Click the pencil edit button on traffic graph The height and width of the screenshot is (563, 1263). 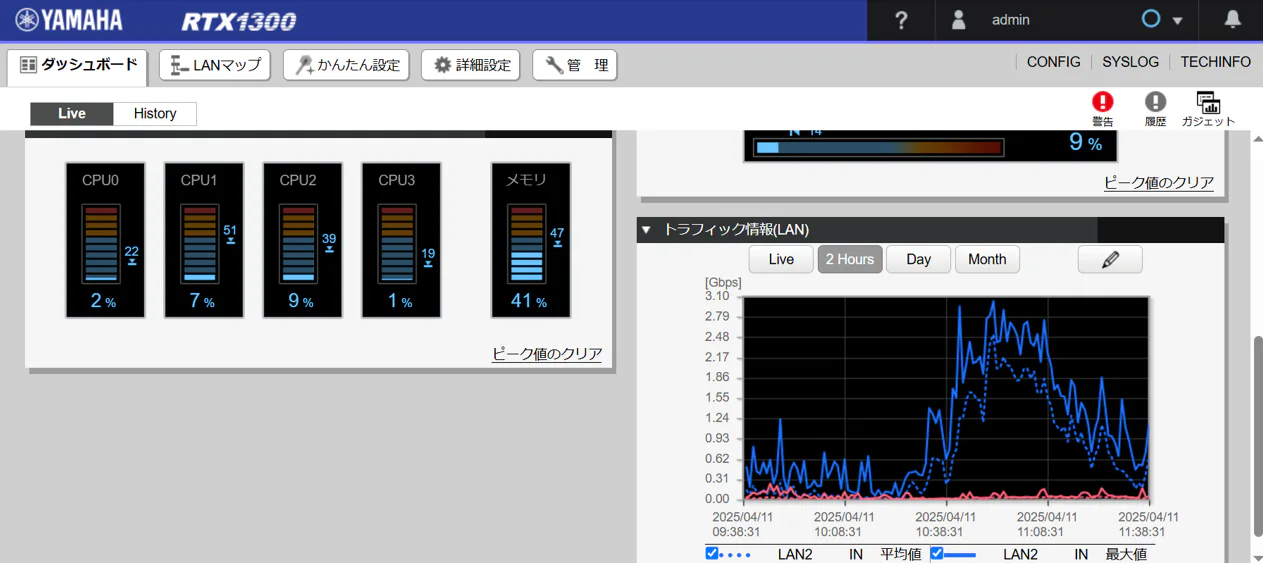[1109, 259]
